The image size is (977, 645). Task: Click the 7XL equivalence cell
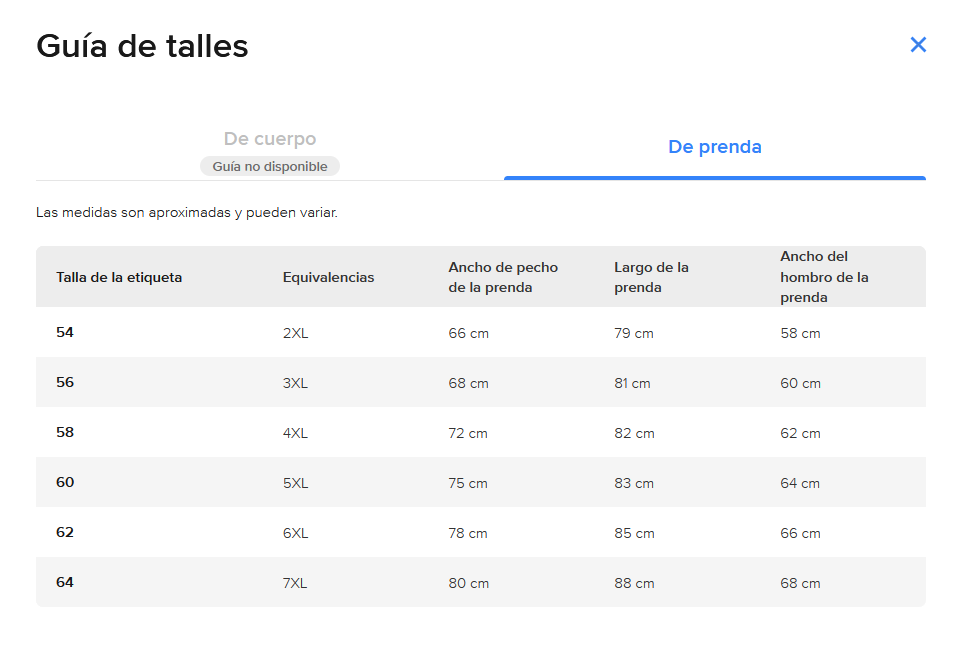(295, 583)
